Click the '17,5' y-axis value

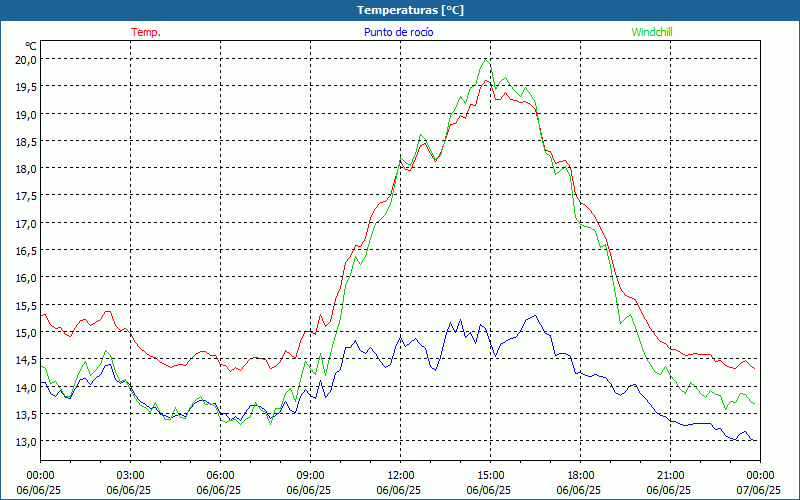point(26,196)
